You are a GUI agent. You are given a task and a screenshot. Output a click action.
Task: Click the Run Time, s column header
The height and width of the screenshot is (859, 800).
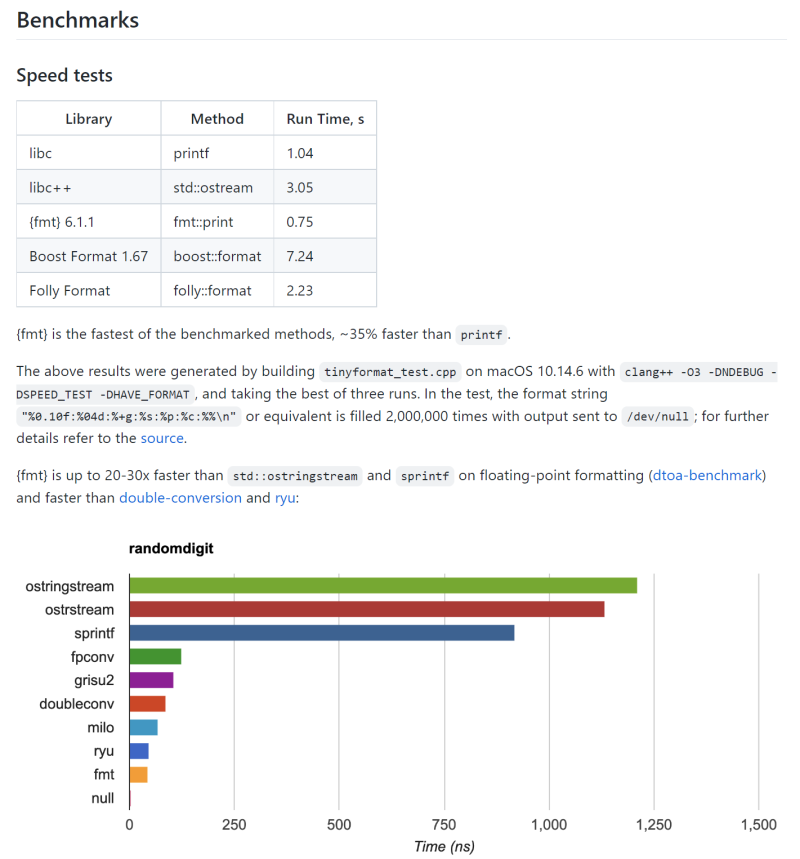(x=325, y=119)
